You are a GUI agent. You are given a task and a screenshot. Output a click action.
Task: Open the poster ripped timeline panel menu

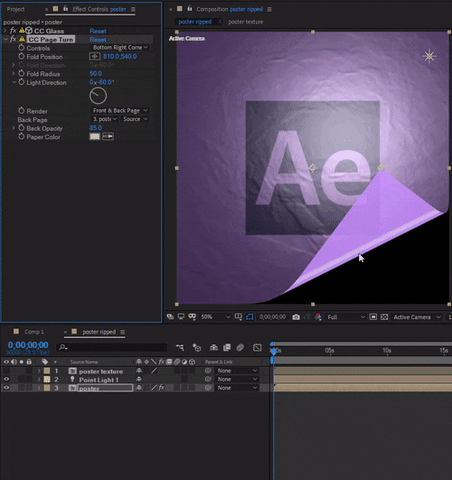pos(123,332)
